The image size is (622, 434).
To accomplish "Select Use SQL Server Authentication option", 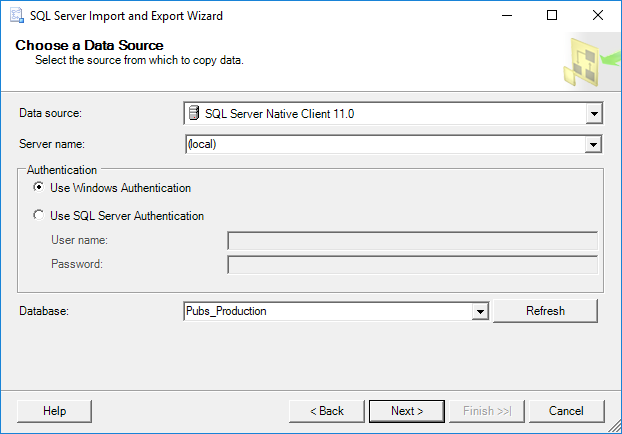I will tap(39, 215).
